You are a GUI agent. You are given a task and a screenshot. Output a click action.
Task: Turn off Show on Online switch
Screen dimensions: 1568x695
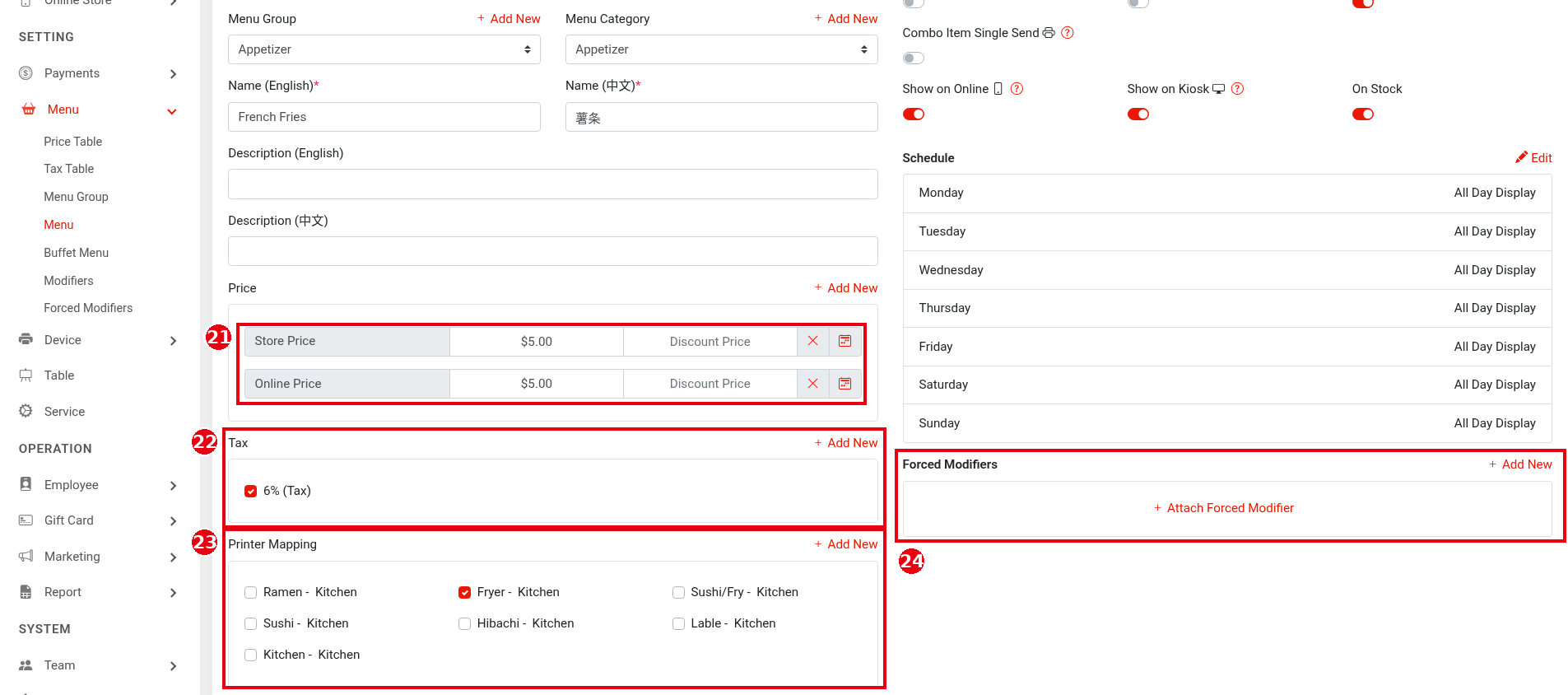tap(914, 114)
